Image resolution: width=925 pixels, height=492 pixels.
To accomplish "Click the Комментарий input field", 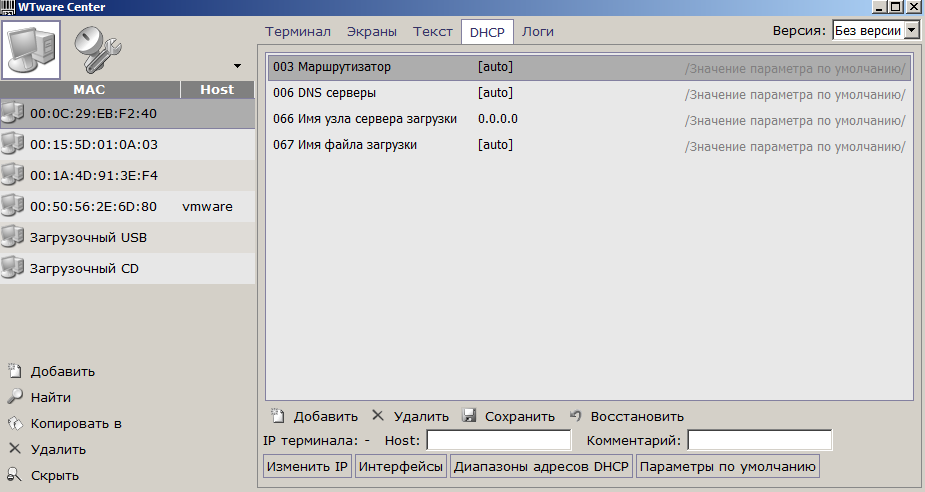I will click(x=759, y=440).
